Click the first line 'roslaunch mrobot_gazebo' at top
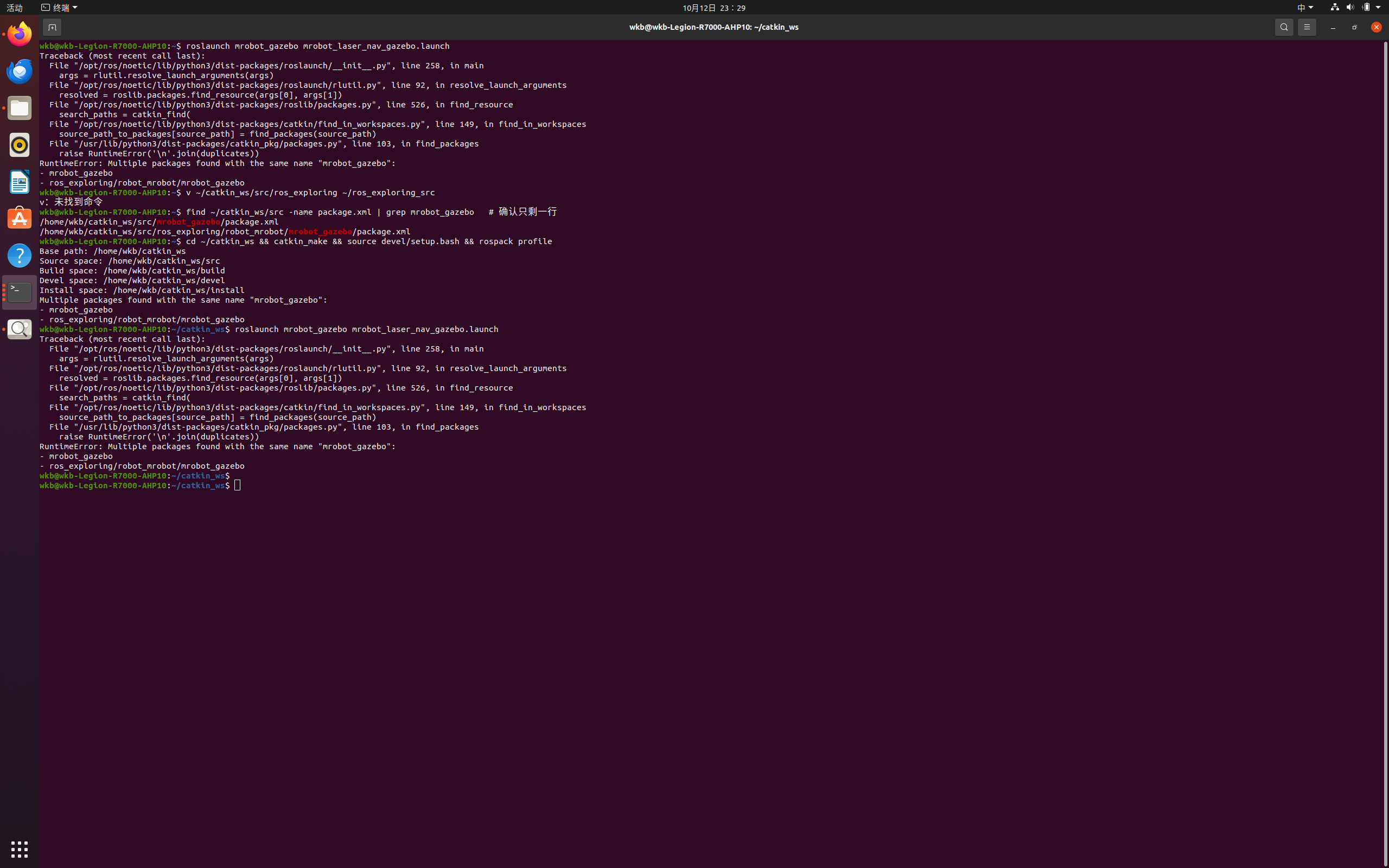This screenshot has height=868, width=1389. point(245,46)
